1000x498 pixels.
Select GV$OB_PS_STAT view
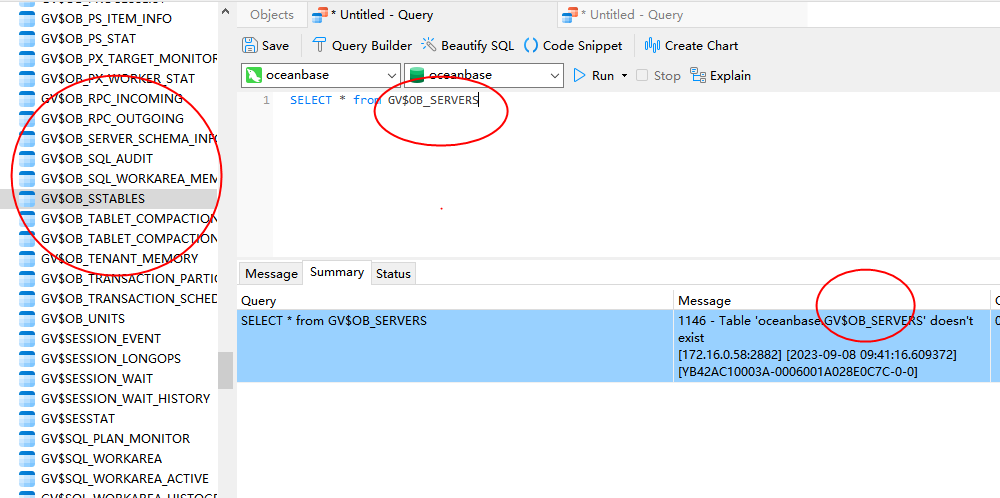tap(89, 39)
